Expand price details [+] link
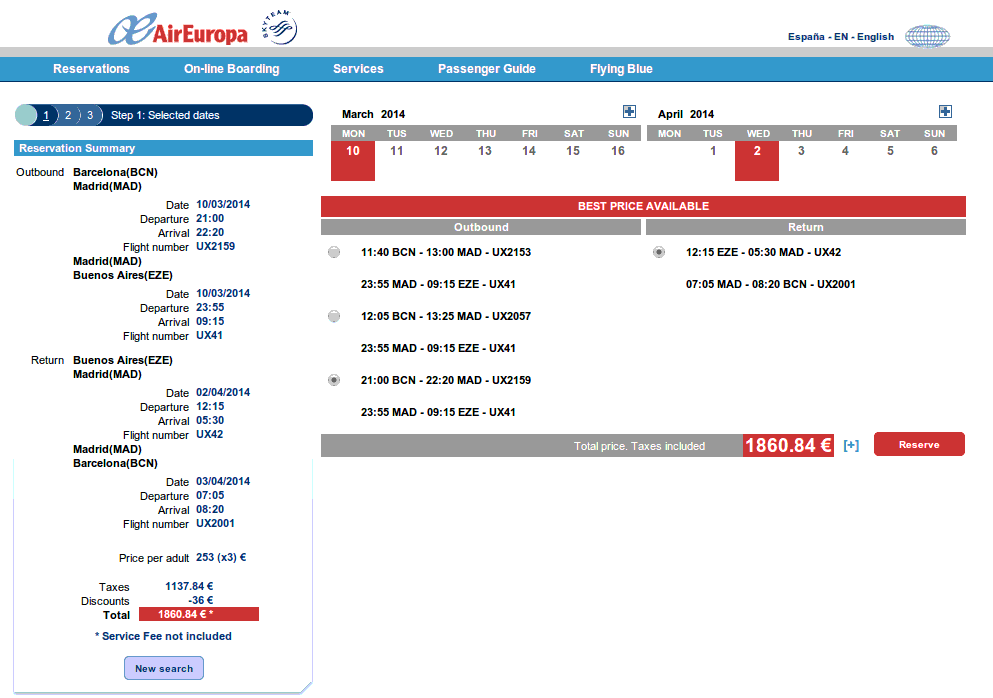This screenshot has width=993, height=698. pos(851,445)
